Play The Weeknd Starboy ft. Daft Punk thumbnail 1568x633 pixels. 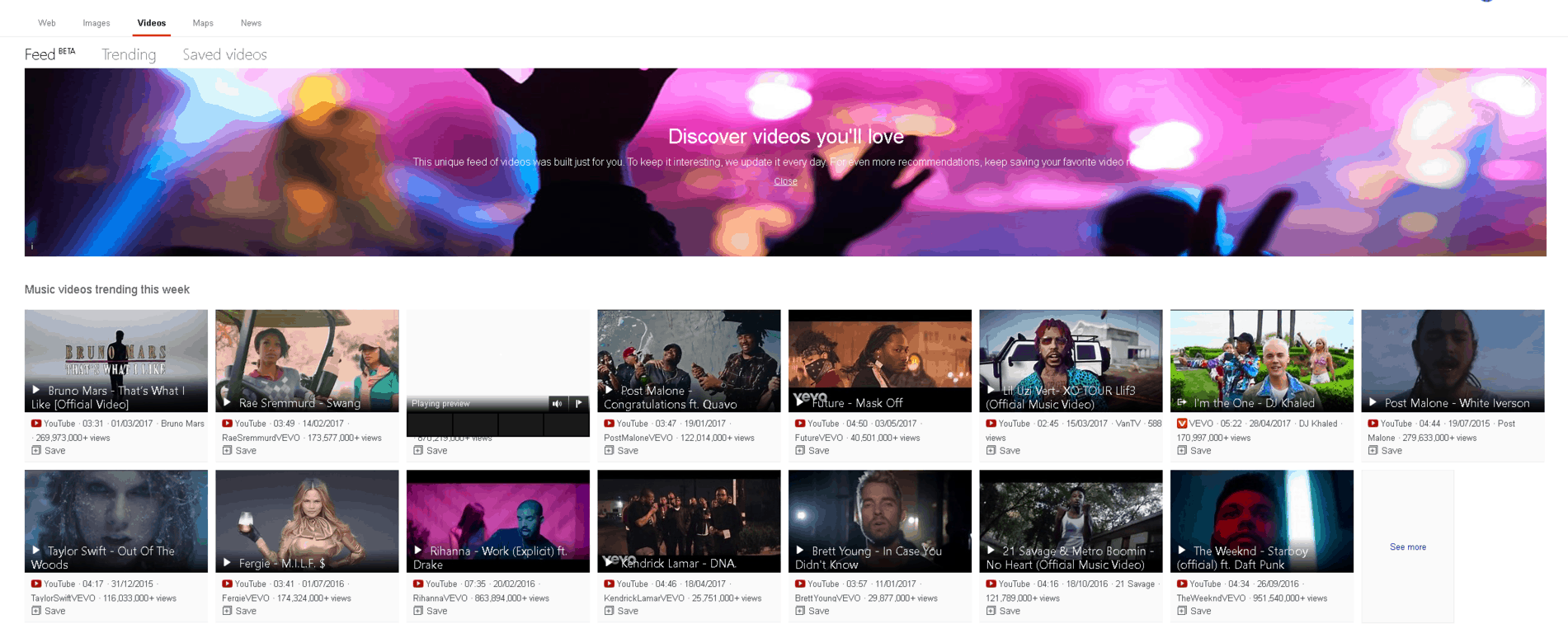tap(1262, 521)
